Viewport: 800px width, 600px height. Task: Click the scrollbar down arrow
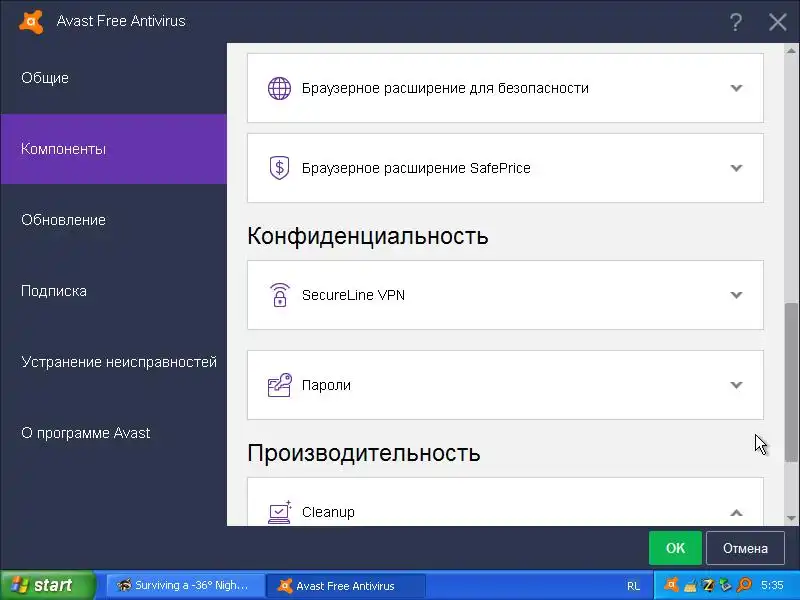[x=791, y=518]
